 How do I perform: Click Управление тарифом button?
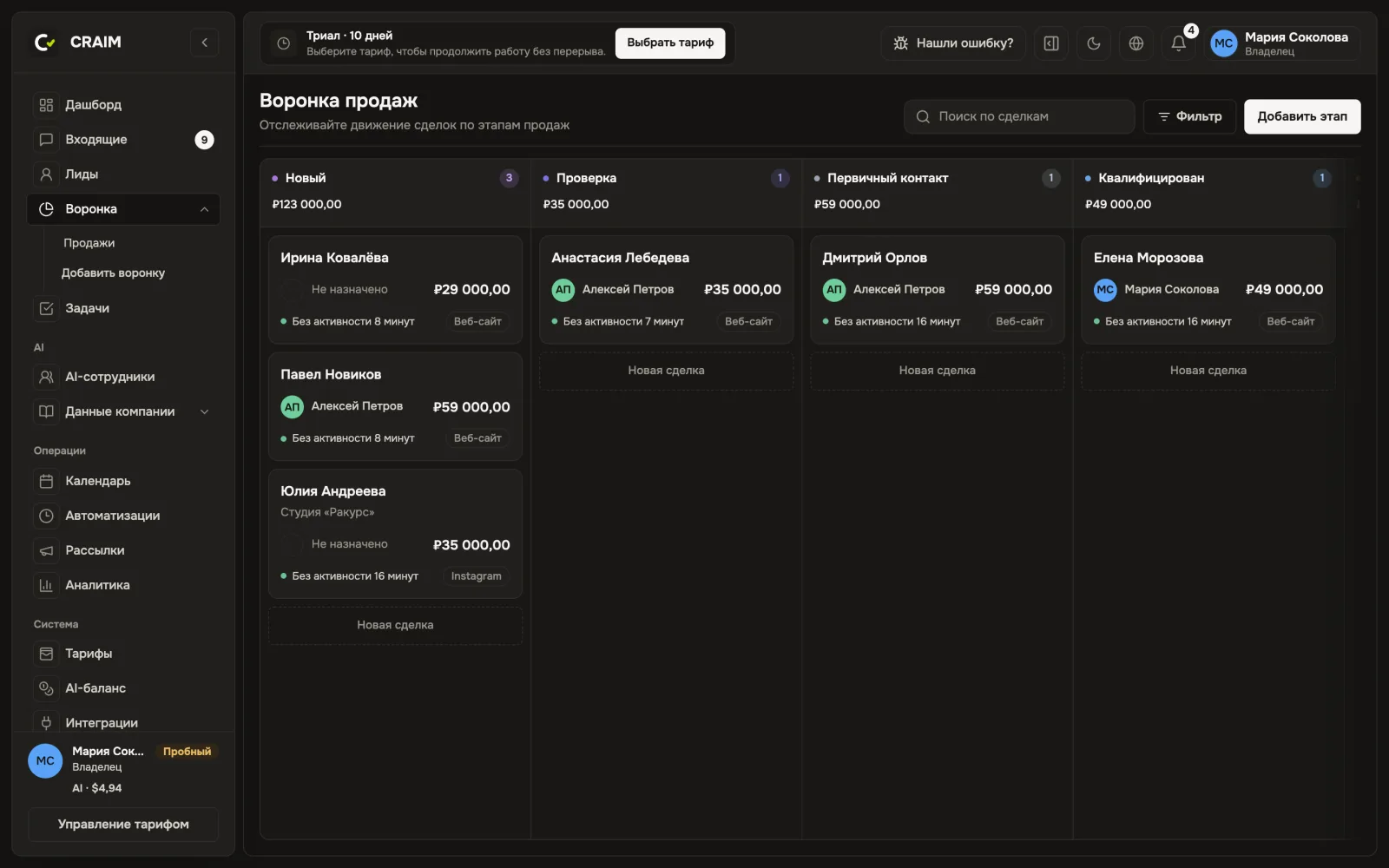(123, 825)
